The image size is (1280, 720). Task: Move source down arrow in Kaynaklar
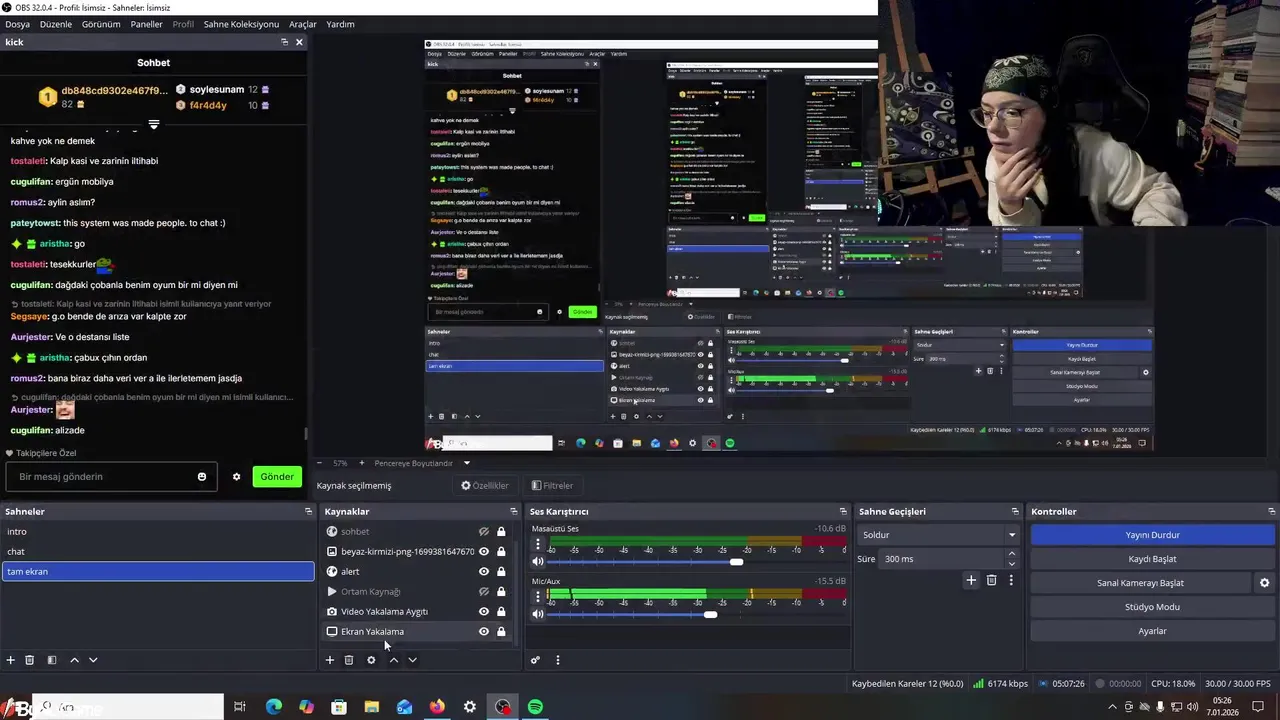(x=412, y=660)
